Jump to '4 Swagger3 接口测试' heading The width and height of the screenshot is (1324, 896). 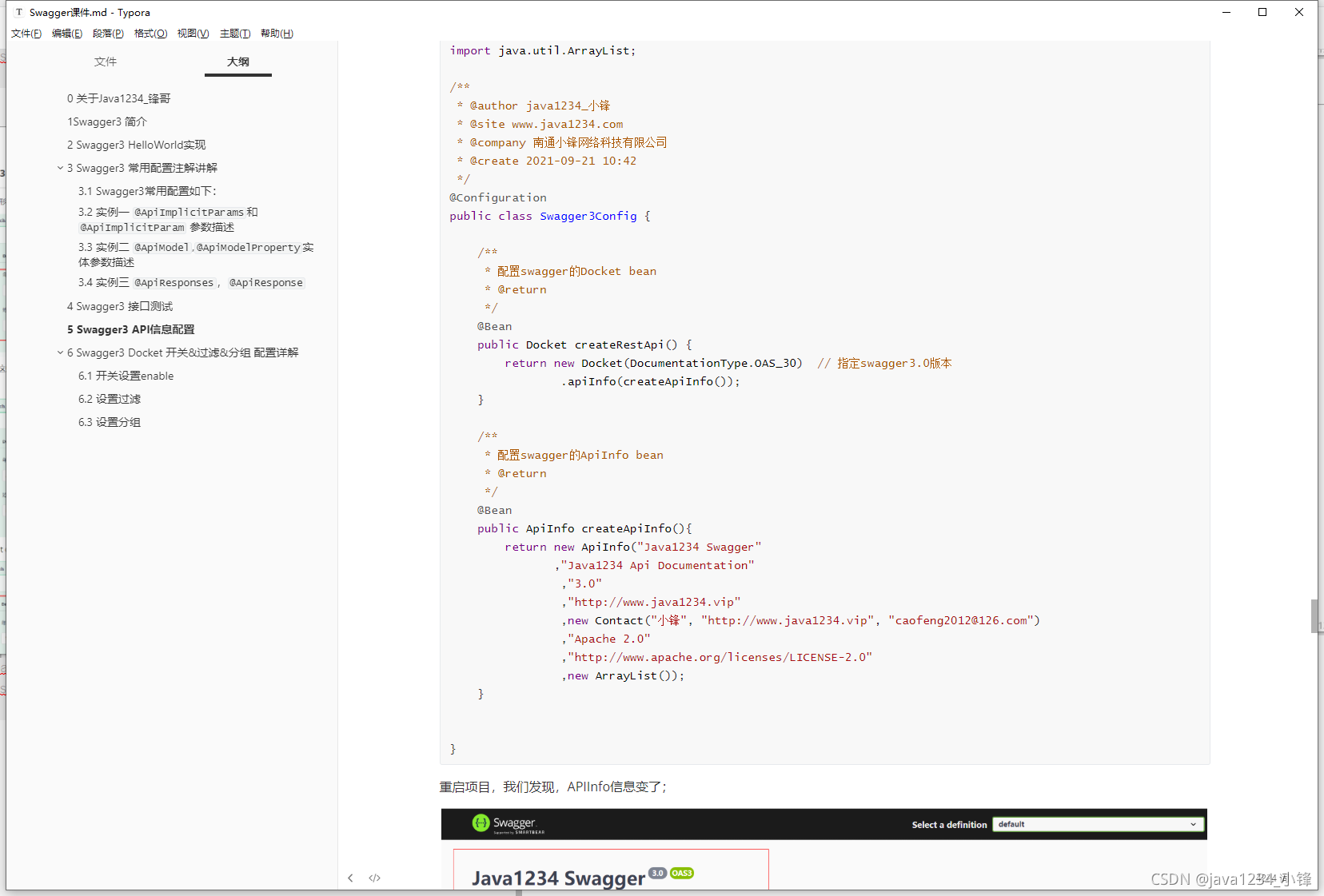120,306
